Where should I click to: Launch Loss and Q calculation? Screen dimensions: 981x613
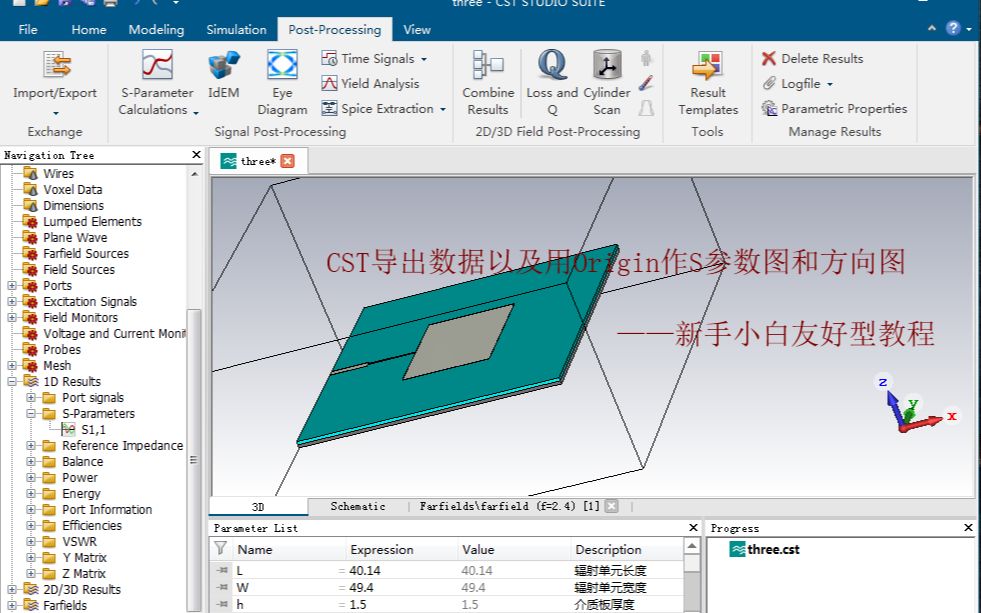point(552,83)
